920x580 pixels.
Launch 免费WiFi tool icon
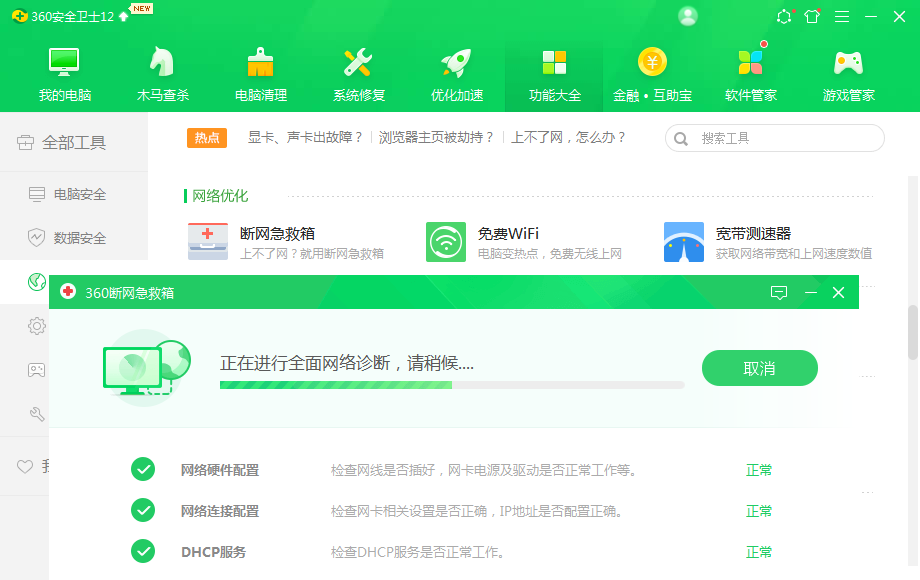click(x=446, y=242)
